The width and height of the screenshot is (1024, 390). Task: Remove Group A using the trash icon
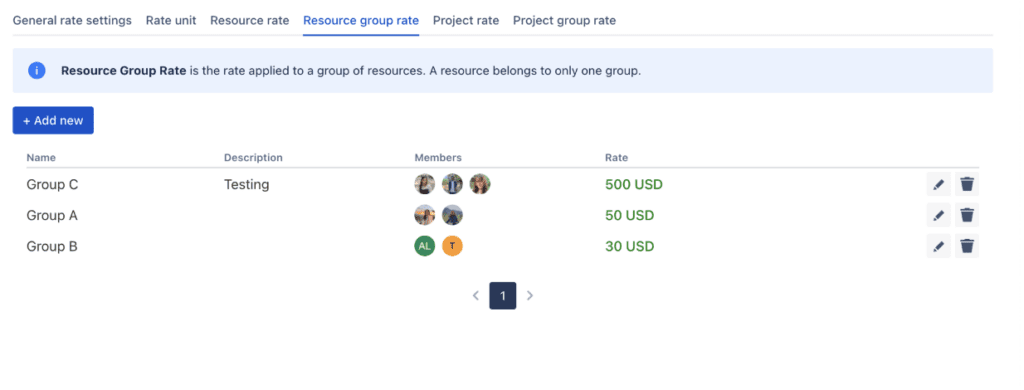967,215
